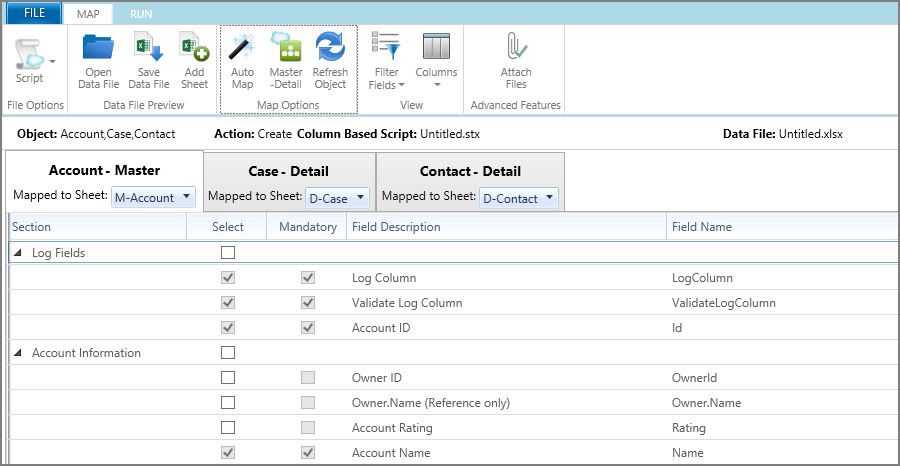Image resolution: width=900 pixels, height=466 pixels.
Task: Click the Mandatory column header
Action: 308,227
